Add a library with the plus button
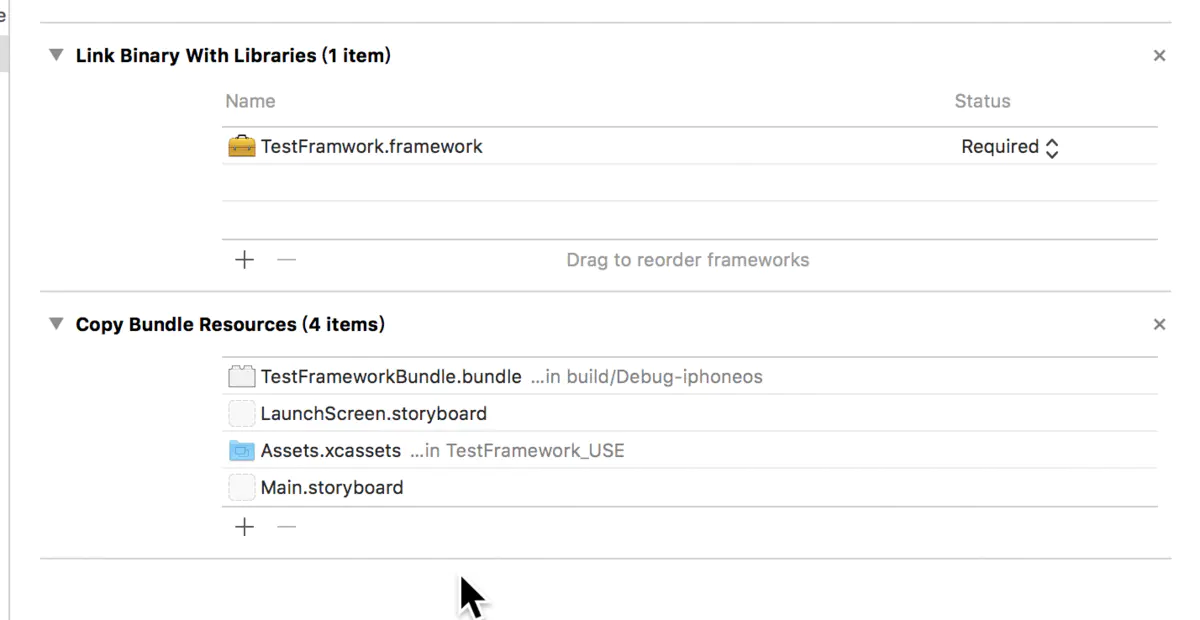1200x620 pixels. tap(244, 260)
